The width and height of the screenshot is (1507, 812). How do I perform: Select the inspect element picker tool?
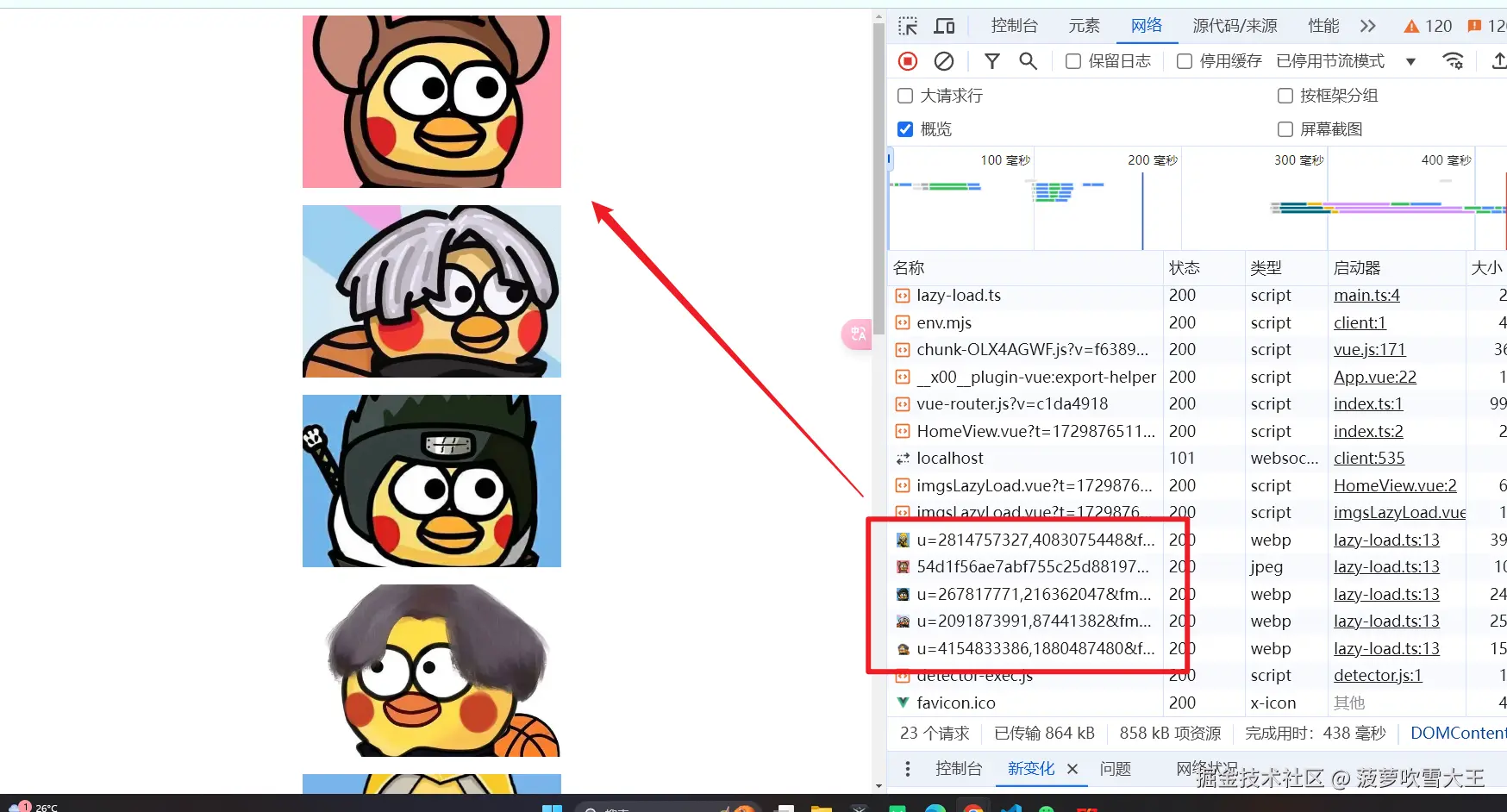908,26
